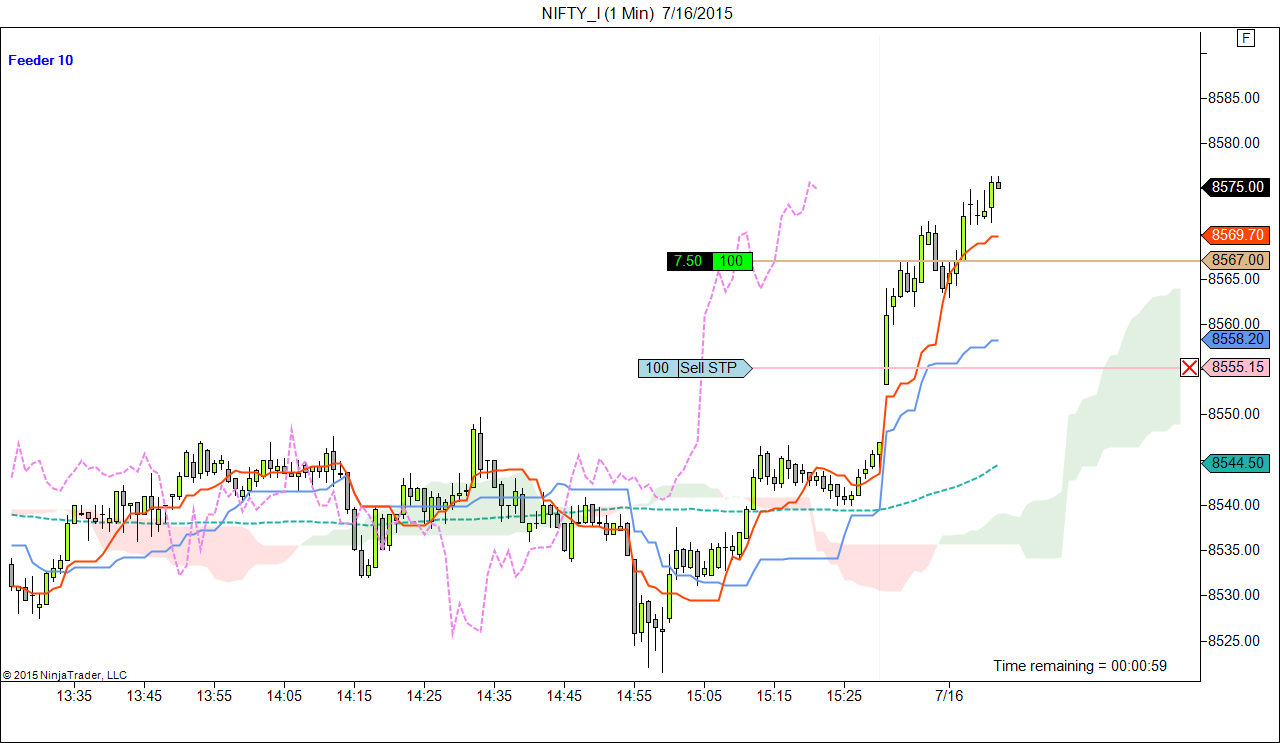This screenshot has width=1280, height=743.
Task: Click the 100 quantity box on Sell STP order
Action: (657, 368)
